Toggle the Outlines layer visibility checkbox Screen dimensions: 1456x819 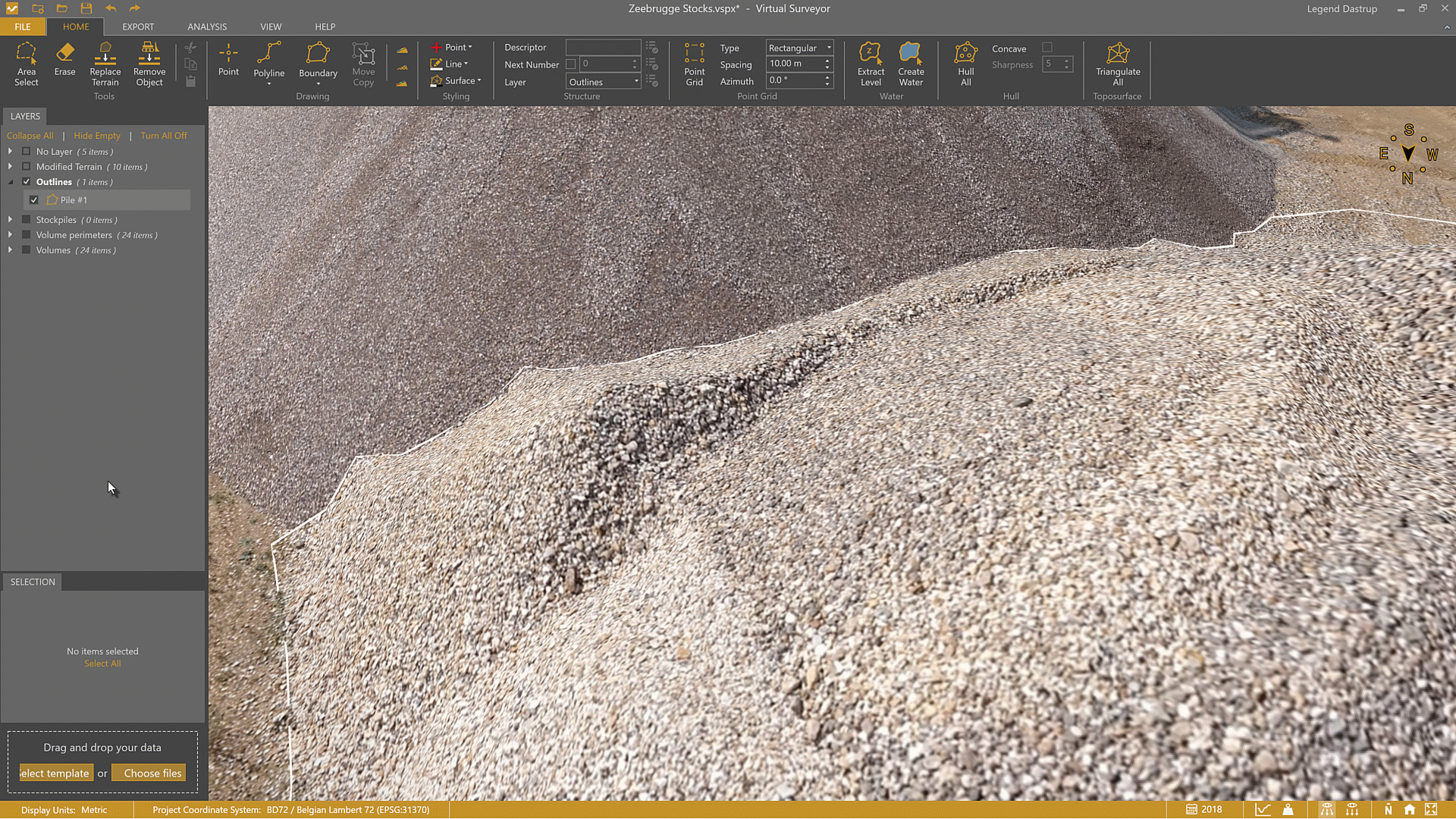(x=26, y=181)
